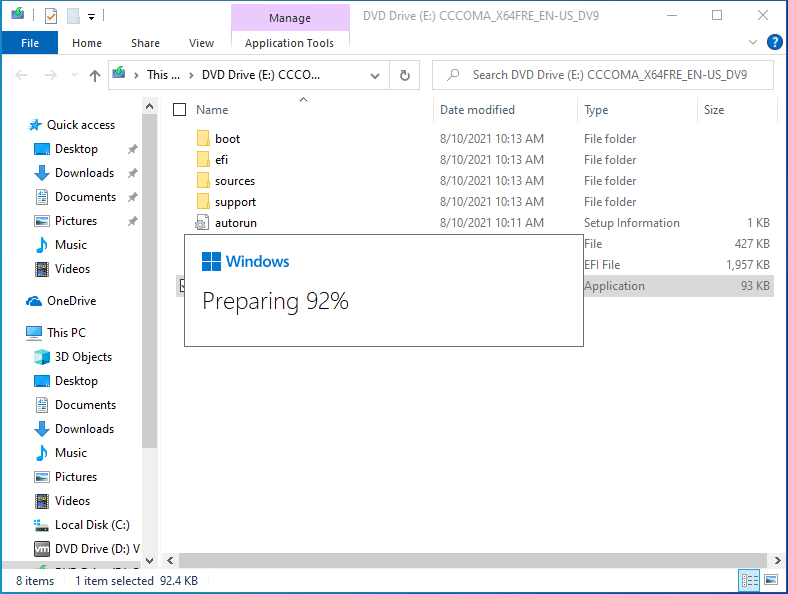788x594 pixels.
Task: Expand the ribbon with the chevron
Action: pyautogui.click(x=752, y=42)
